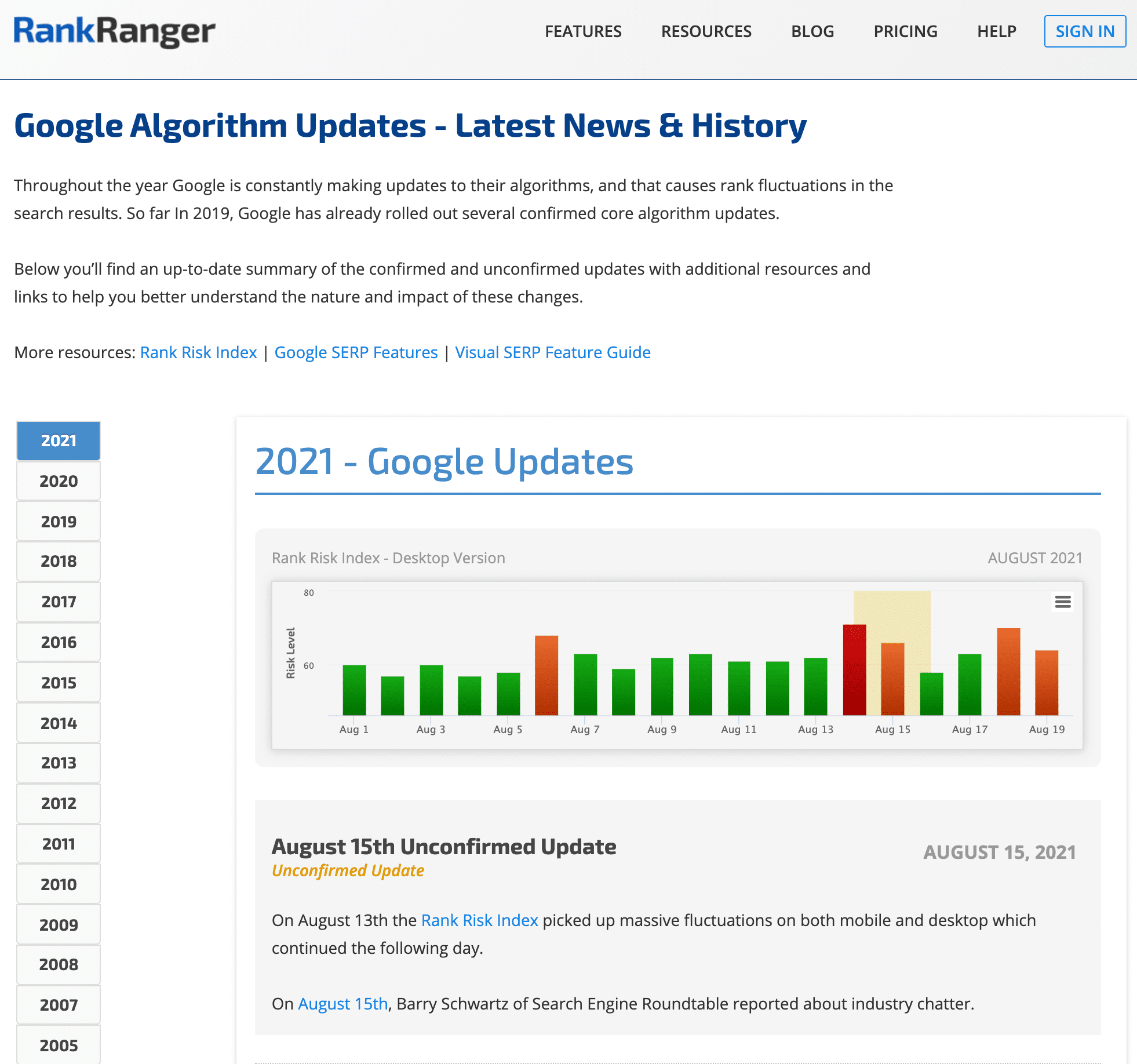
Task: Click the AUGUST 15, 2021 date text
Action: point(1000,852)
